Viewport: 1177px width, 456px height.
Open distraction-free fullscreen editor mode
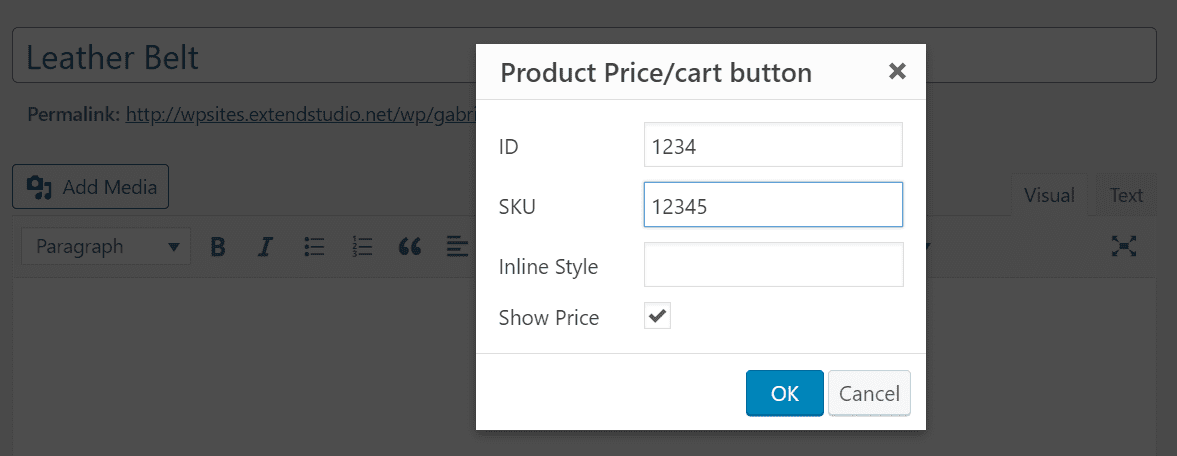1124,246
